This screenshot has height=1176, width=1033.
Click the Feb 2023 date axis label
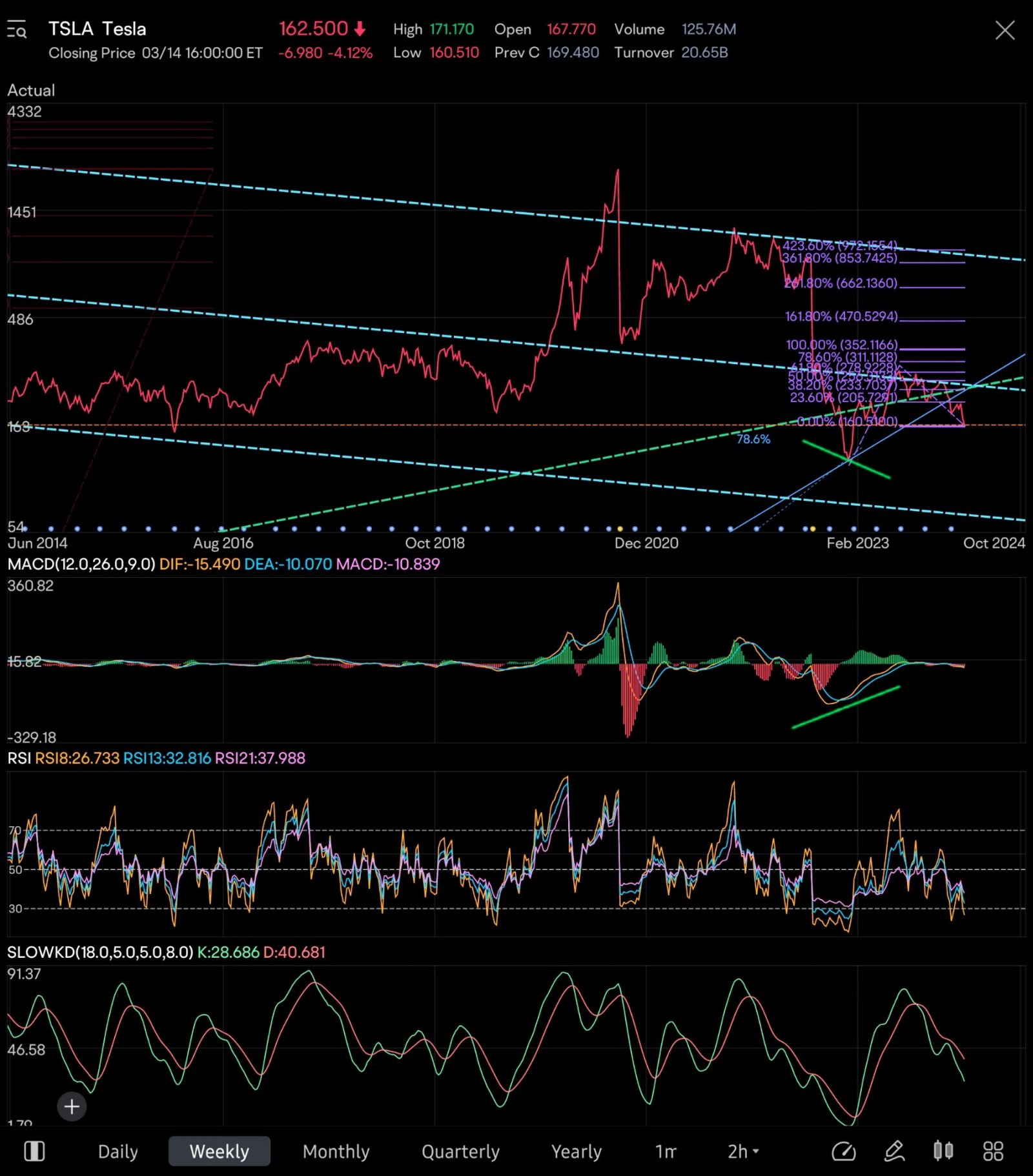click(857, 543)
